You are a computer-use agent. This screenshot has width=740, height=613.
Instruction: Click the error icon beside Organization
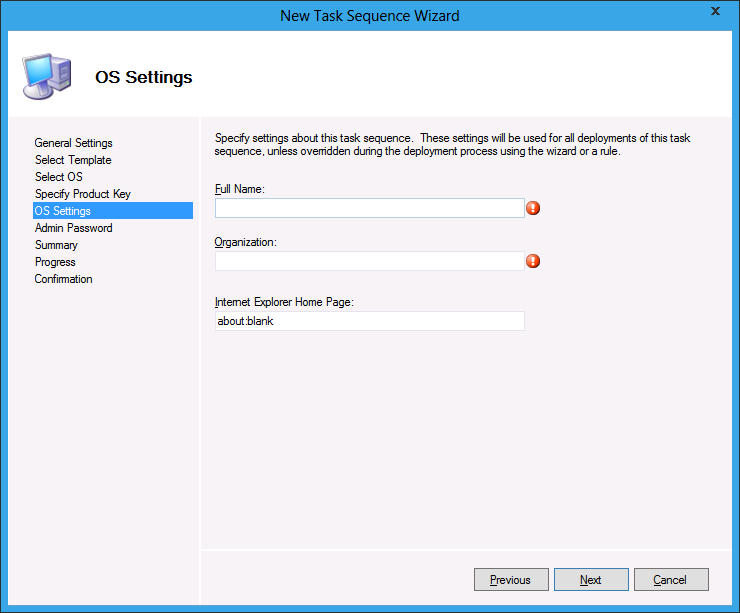(533, 261)
